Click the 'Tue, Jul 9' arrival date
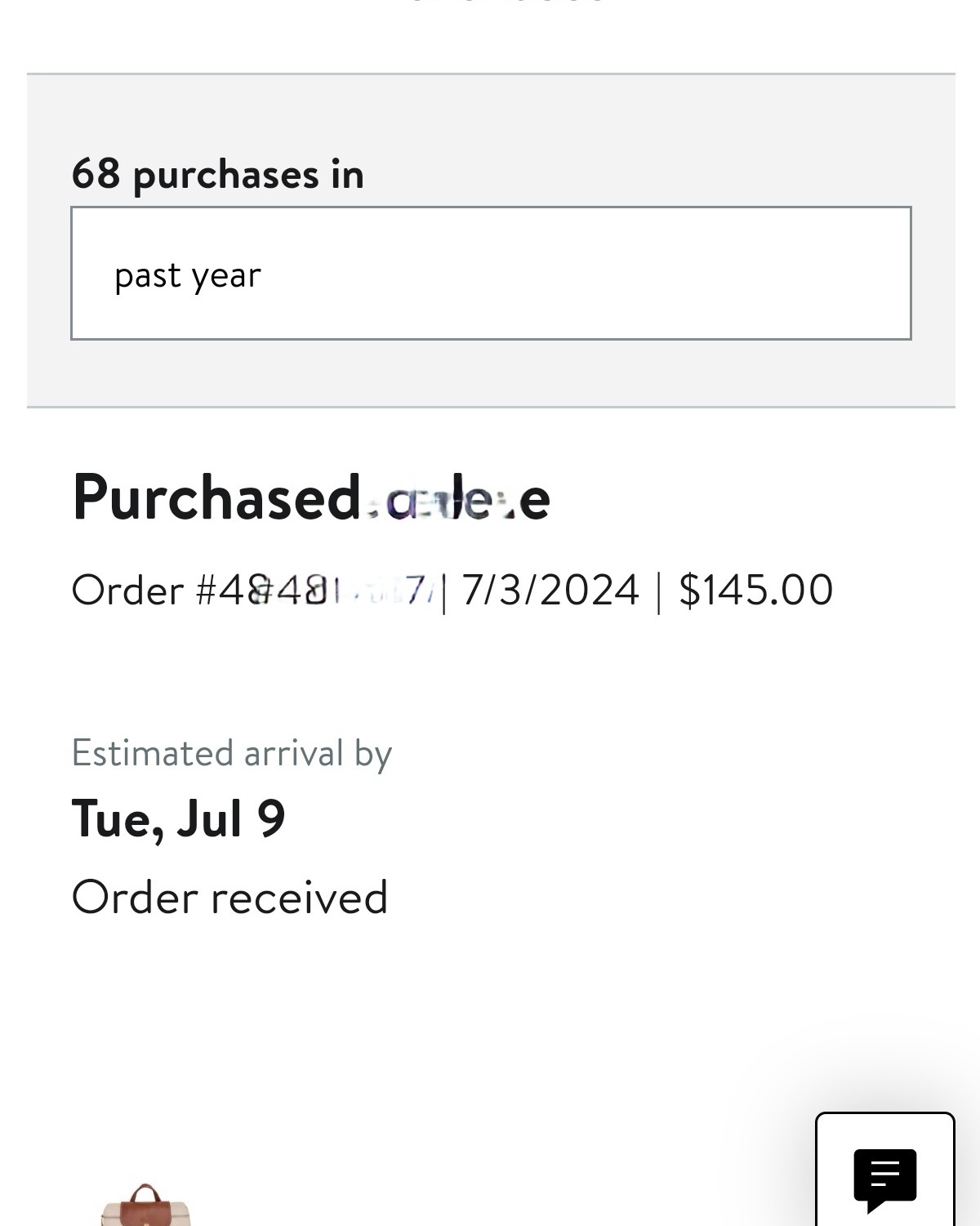The height and width of the screenshot is (1226, 980). [x=179, y=818]
